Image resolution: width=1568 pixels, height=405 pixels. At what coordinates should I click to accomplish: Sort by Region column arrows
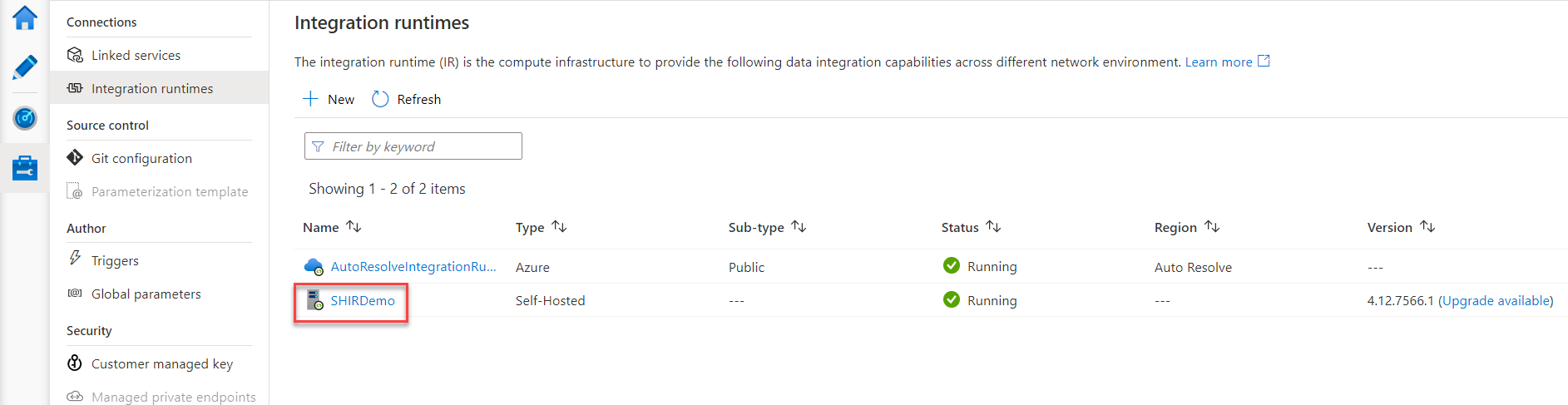click(1212, 227)
